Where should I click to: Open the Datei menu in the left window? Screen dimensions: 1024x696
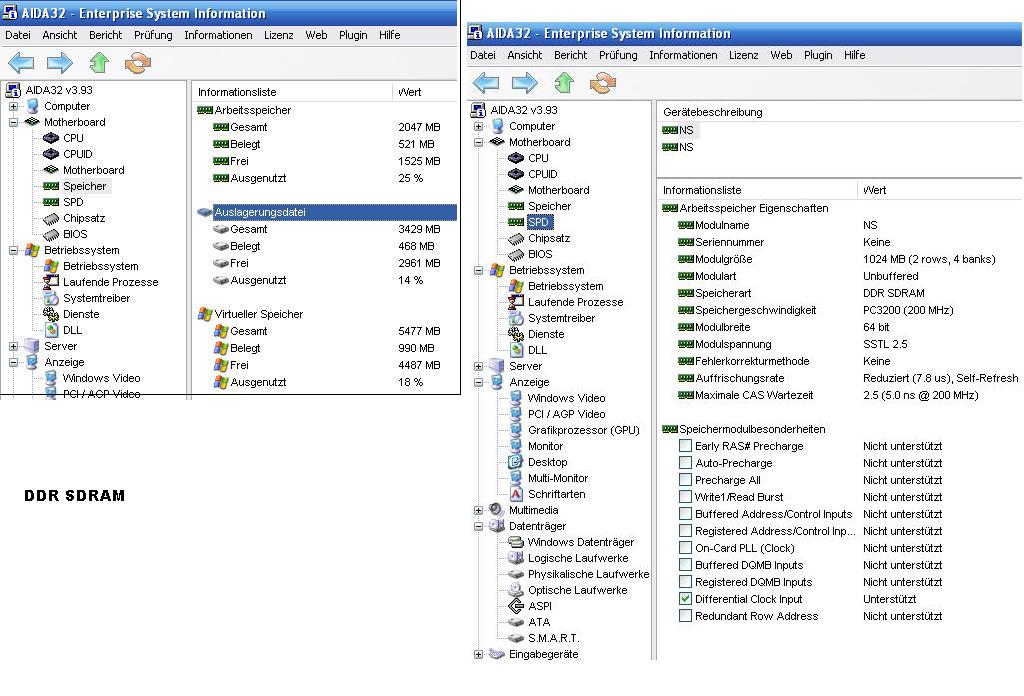click(x=18, y=35)
